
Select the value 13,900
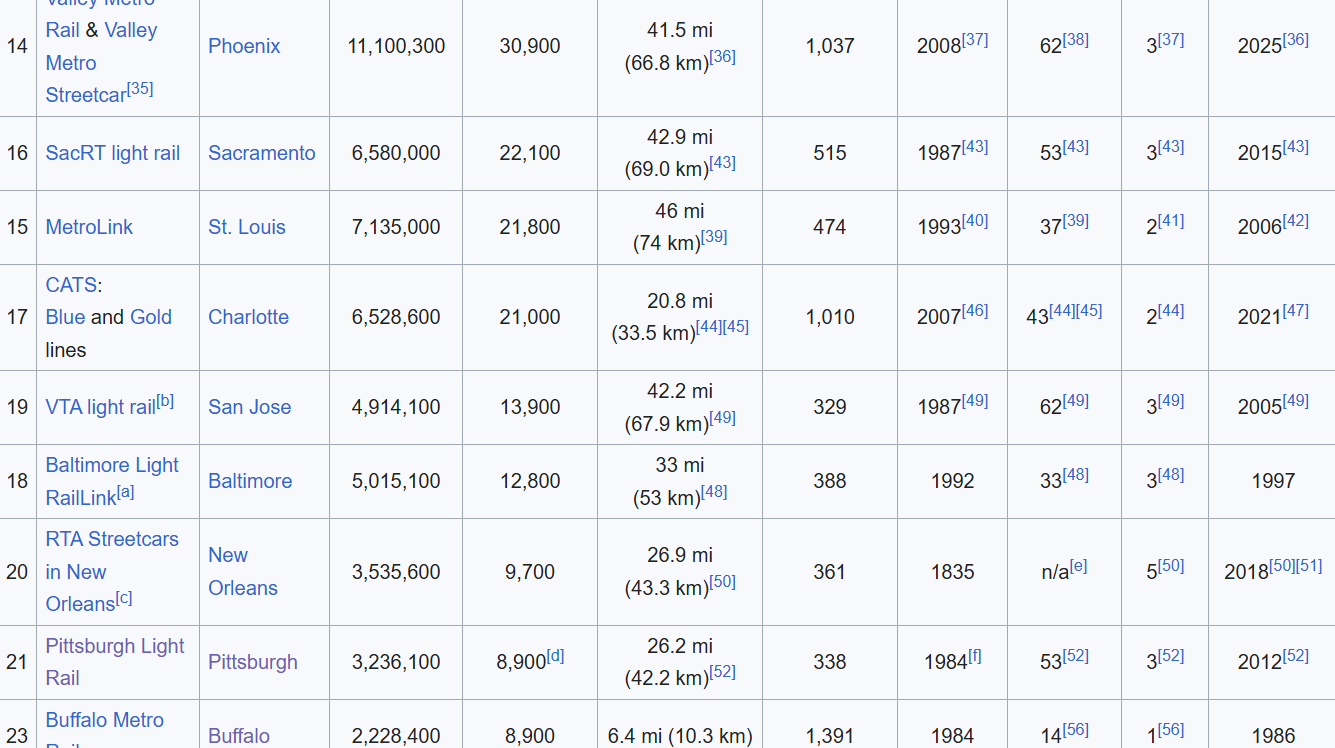[530, 407]
